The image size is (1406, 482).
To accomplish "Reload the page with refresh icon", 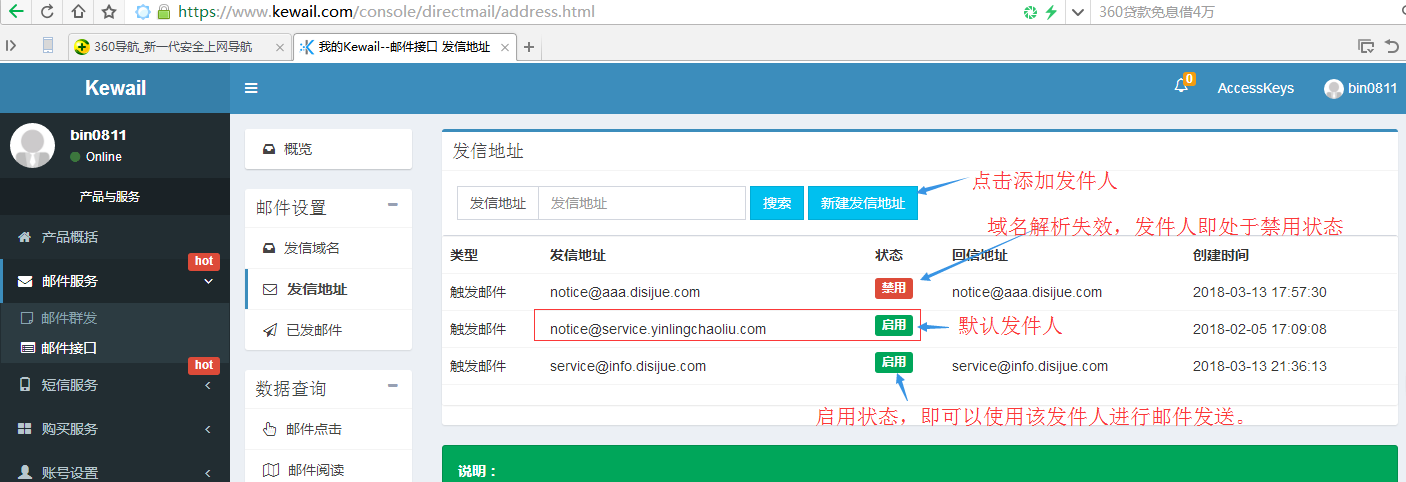I will (x=47, y=12).
